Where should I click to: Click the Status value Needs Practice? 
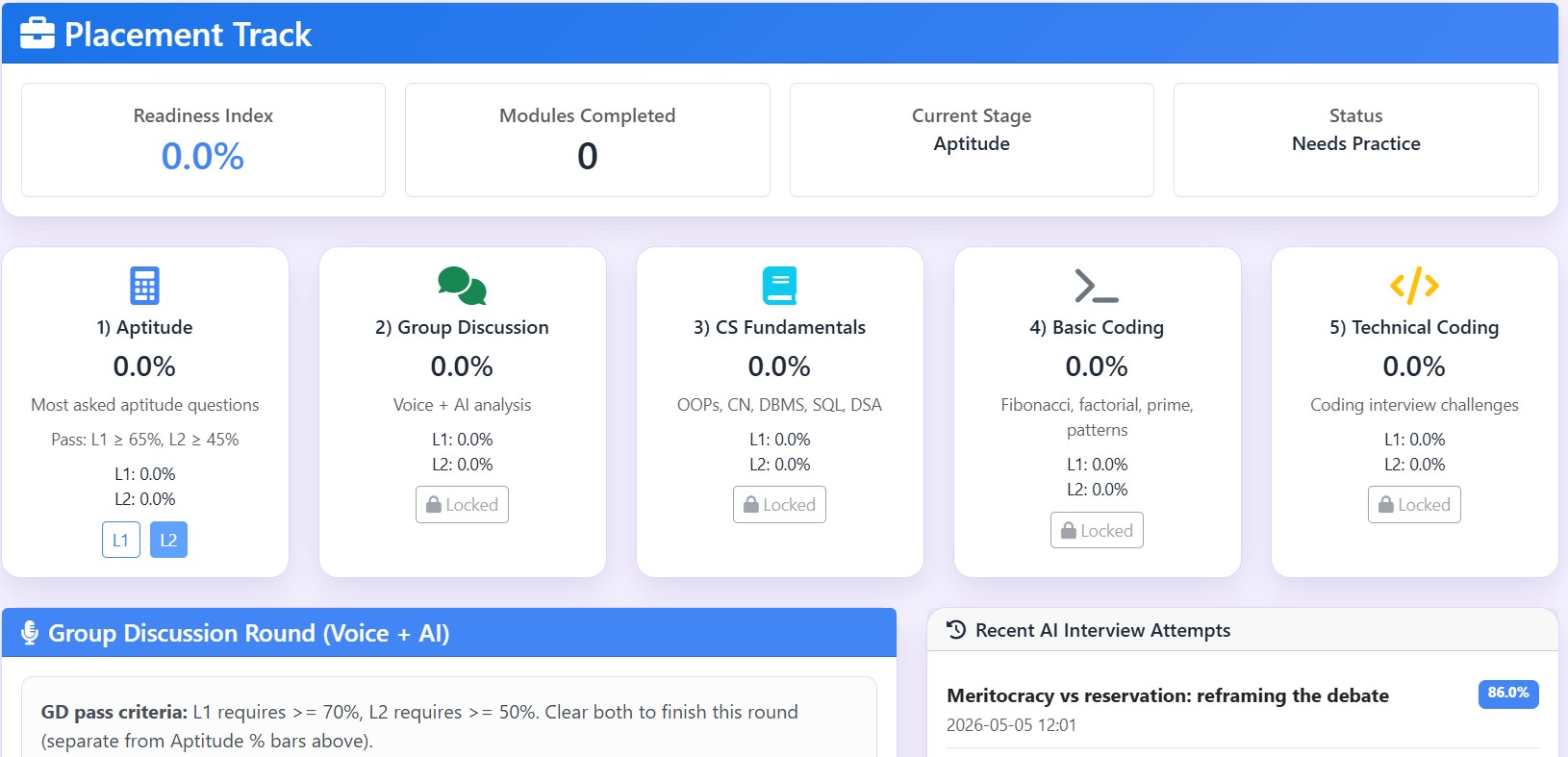tap(1356, 143)
